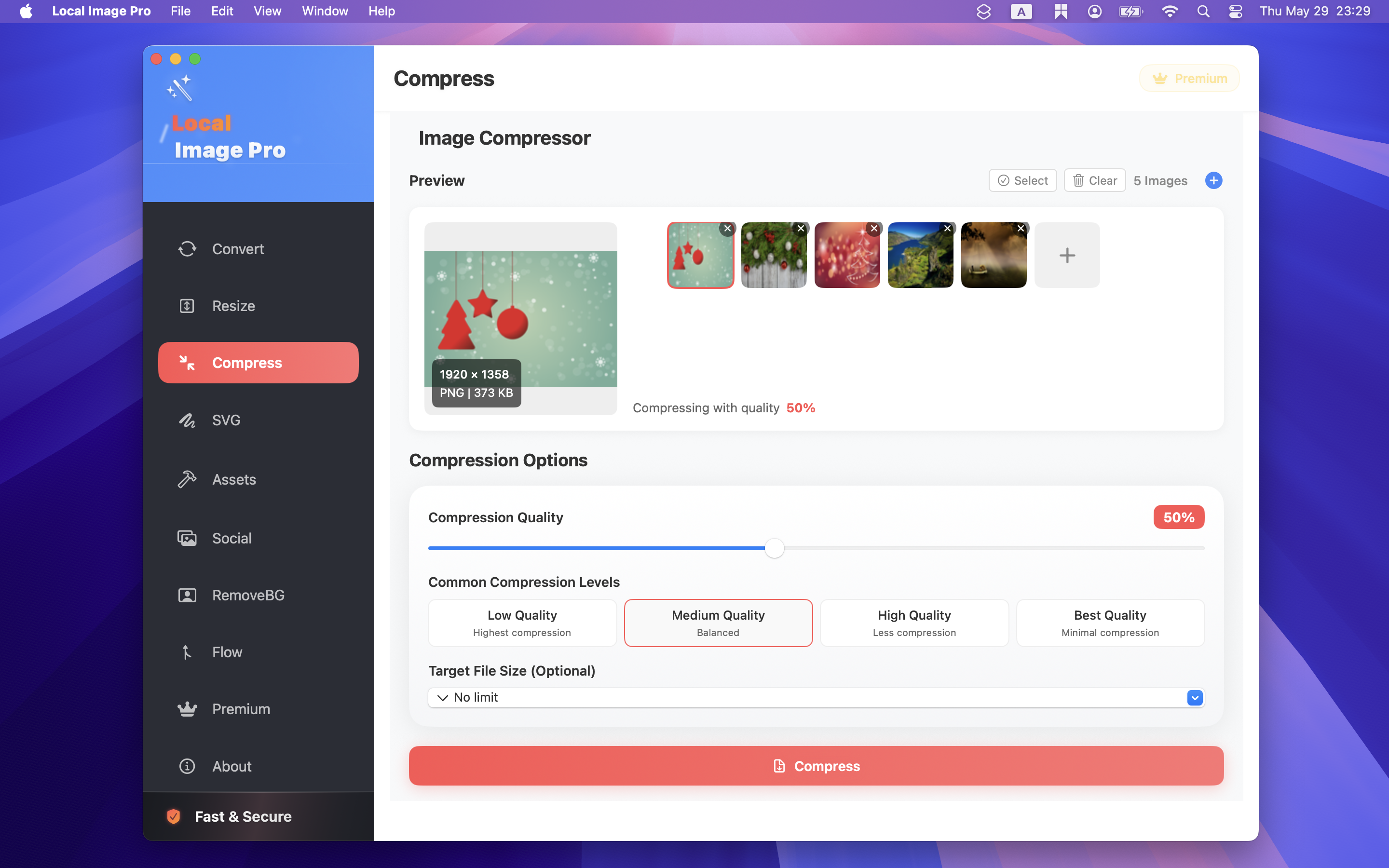Click the magic wand app logo

[x=179, y=88]
